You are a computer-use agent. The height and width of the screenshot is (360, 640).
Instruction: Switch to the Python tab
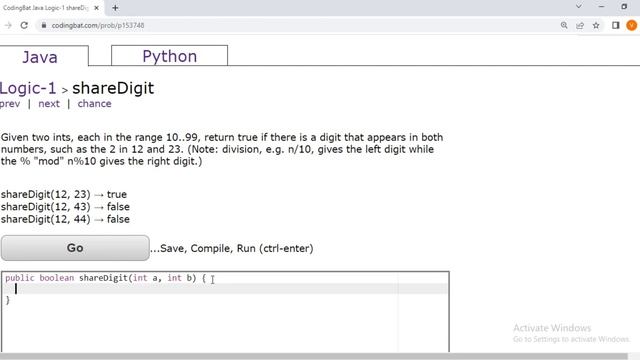tap(169, 56)
